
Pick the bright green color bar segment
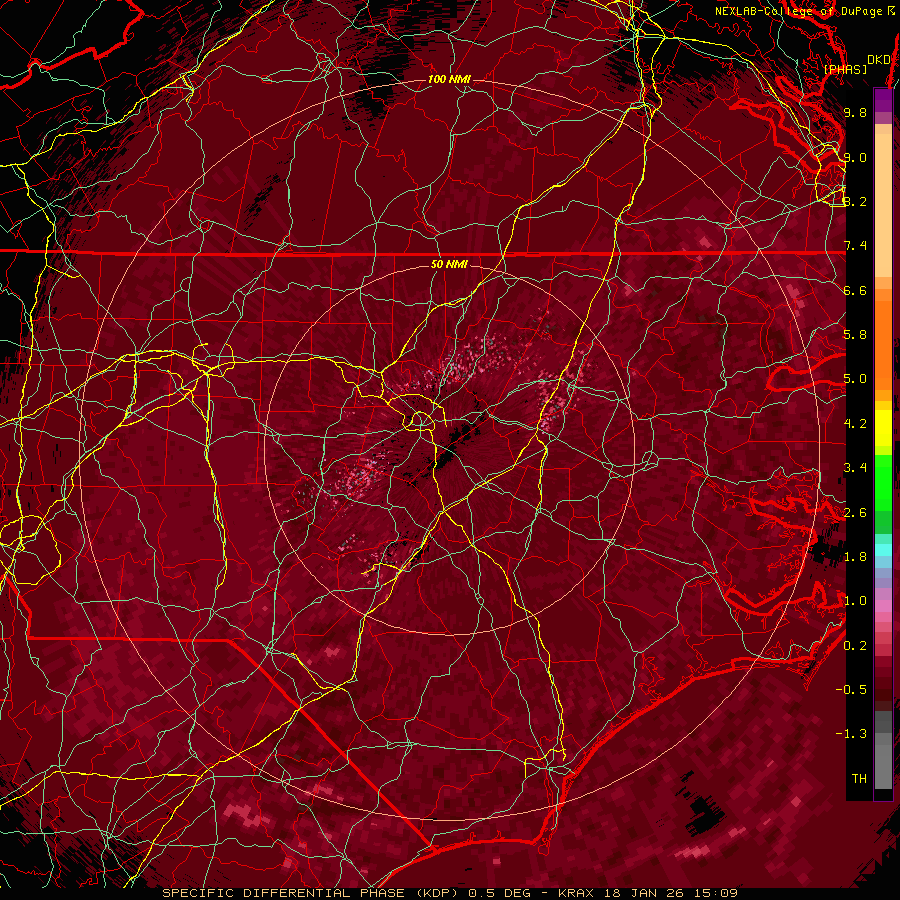pyautogui.click(x=883, y=482)
